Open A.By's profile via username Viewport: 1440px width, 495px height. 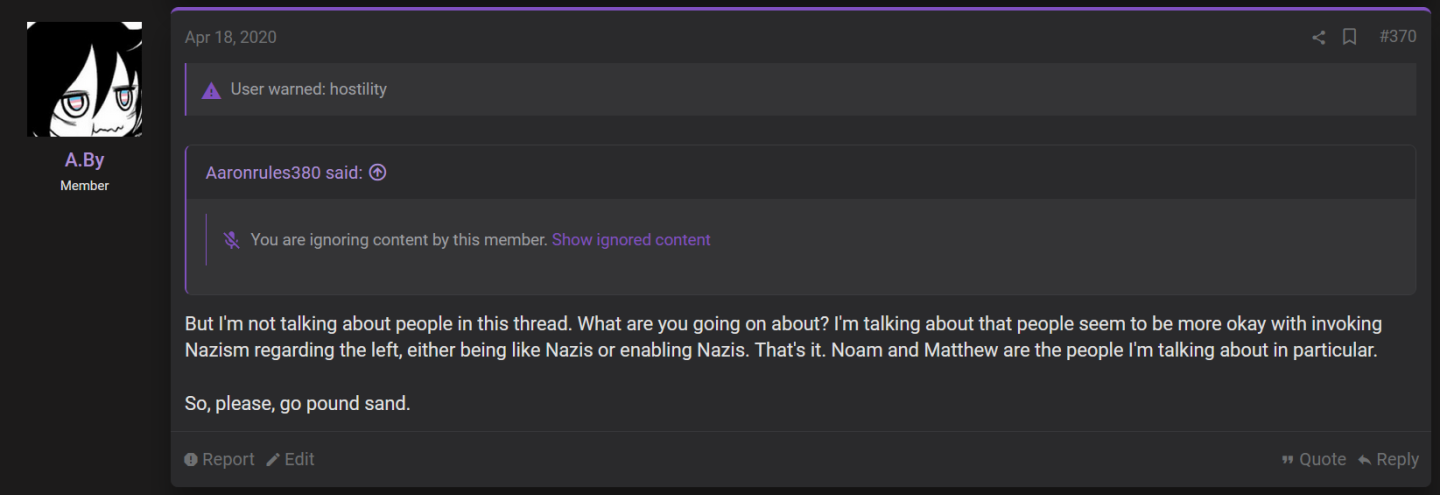point(84,161)
